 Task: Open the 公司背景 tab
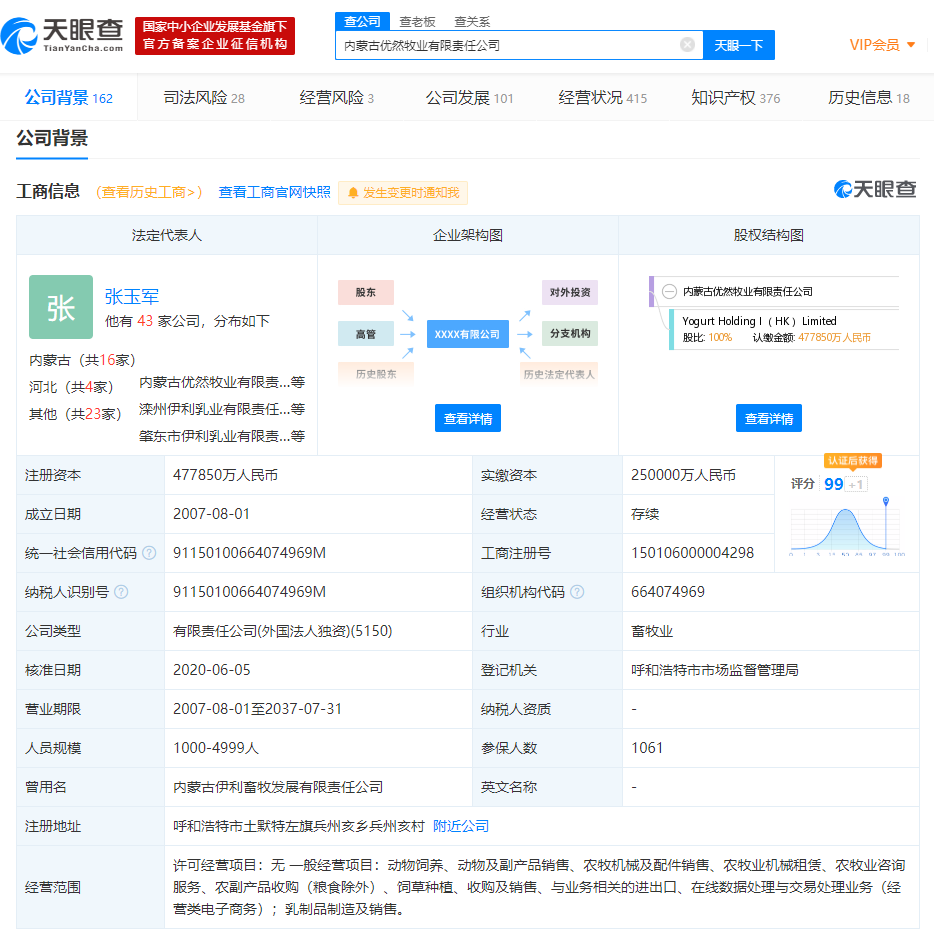(x=69, y=97)
